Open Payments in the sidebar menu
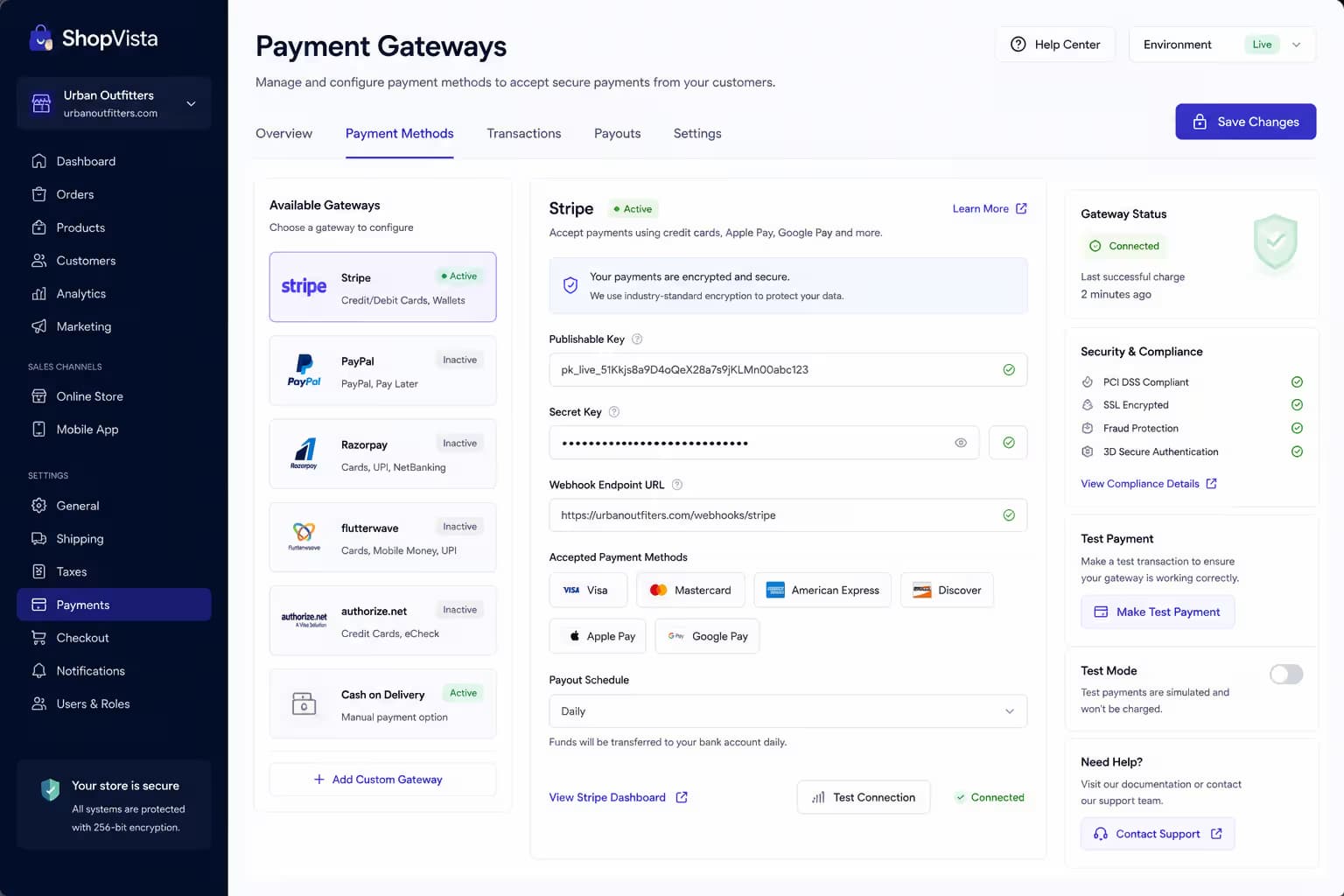The image size is (1344, 896). click(114, 605)
